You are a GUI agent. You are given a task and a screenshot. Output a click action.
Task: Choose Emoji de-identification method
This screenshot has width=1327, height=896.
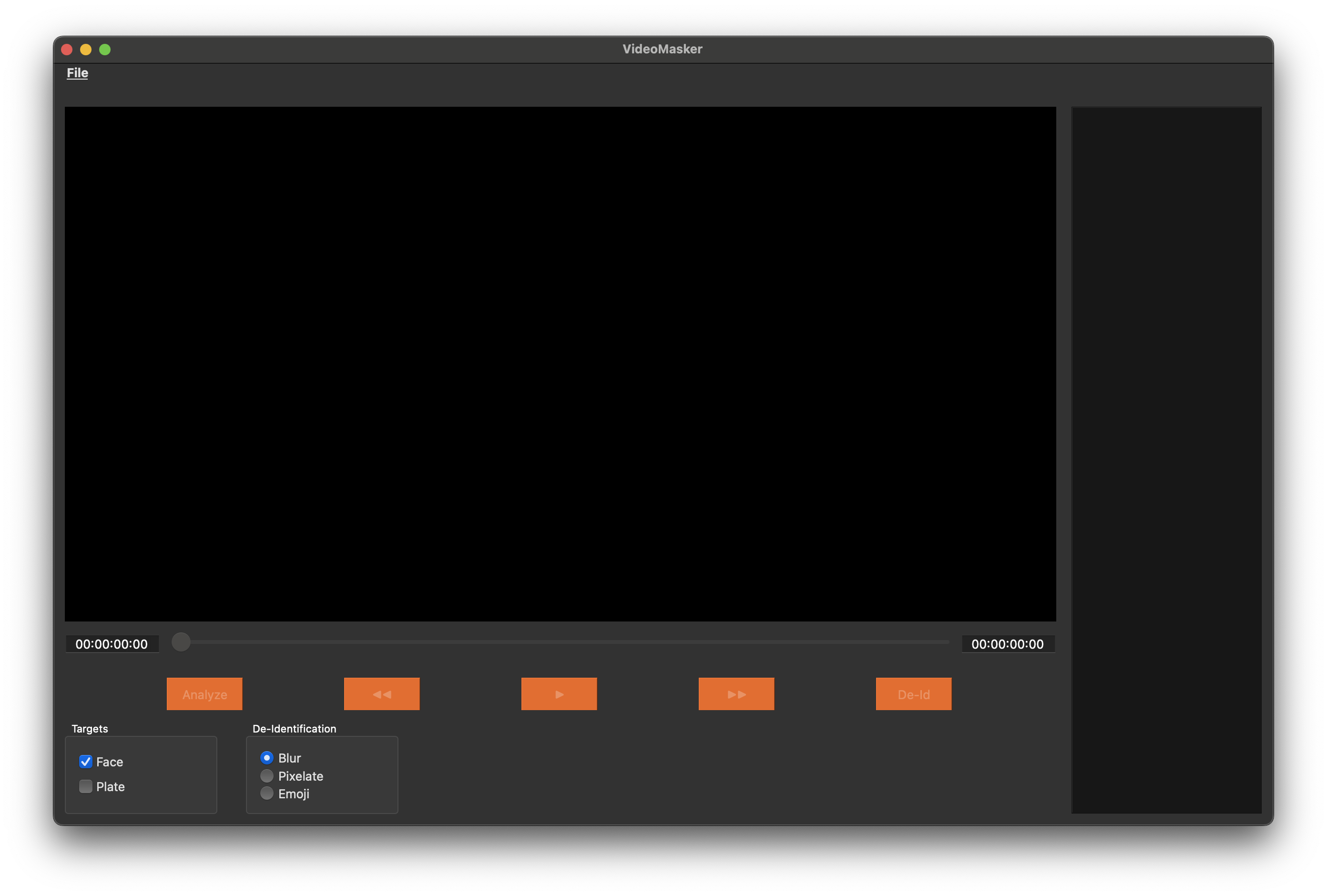tap(266, 793)
